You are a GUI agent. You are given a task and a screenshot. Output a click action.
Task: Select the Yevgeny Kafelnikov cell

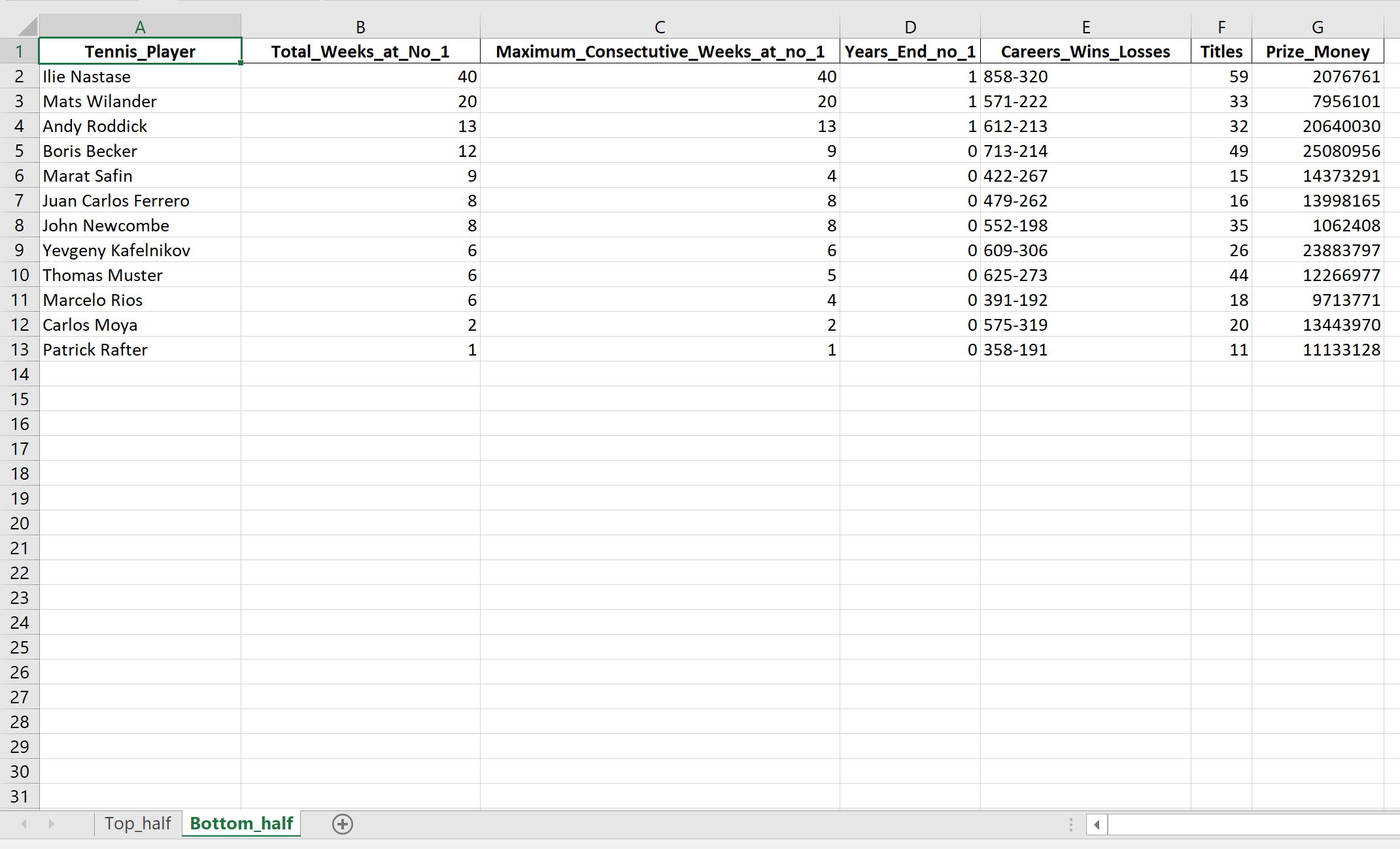[x=140, y=250]
